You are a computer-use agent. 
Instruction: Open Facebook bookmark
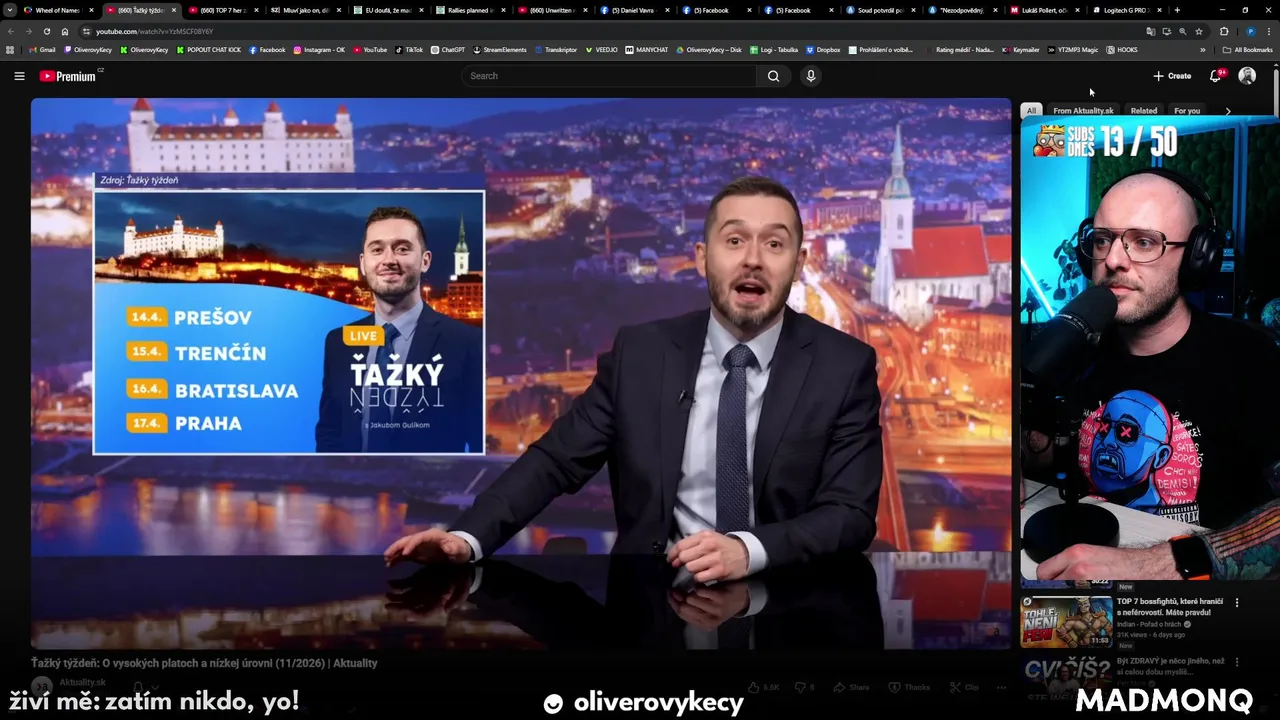[267, 50]
